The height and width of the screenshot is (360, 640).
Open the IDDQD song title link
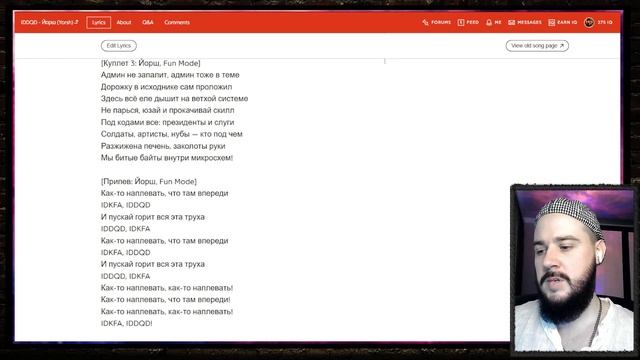click(49, 22)
